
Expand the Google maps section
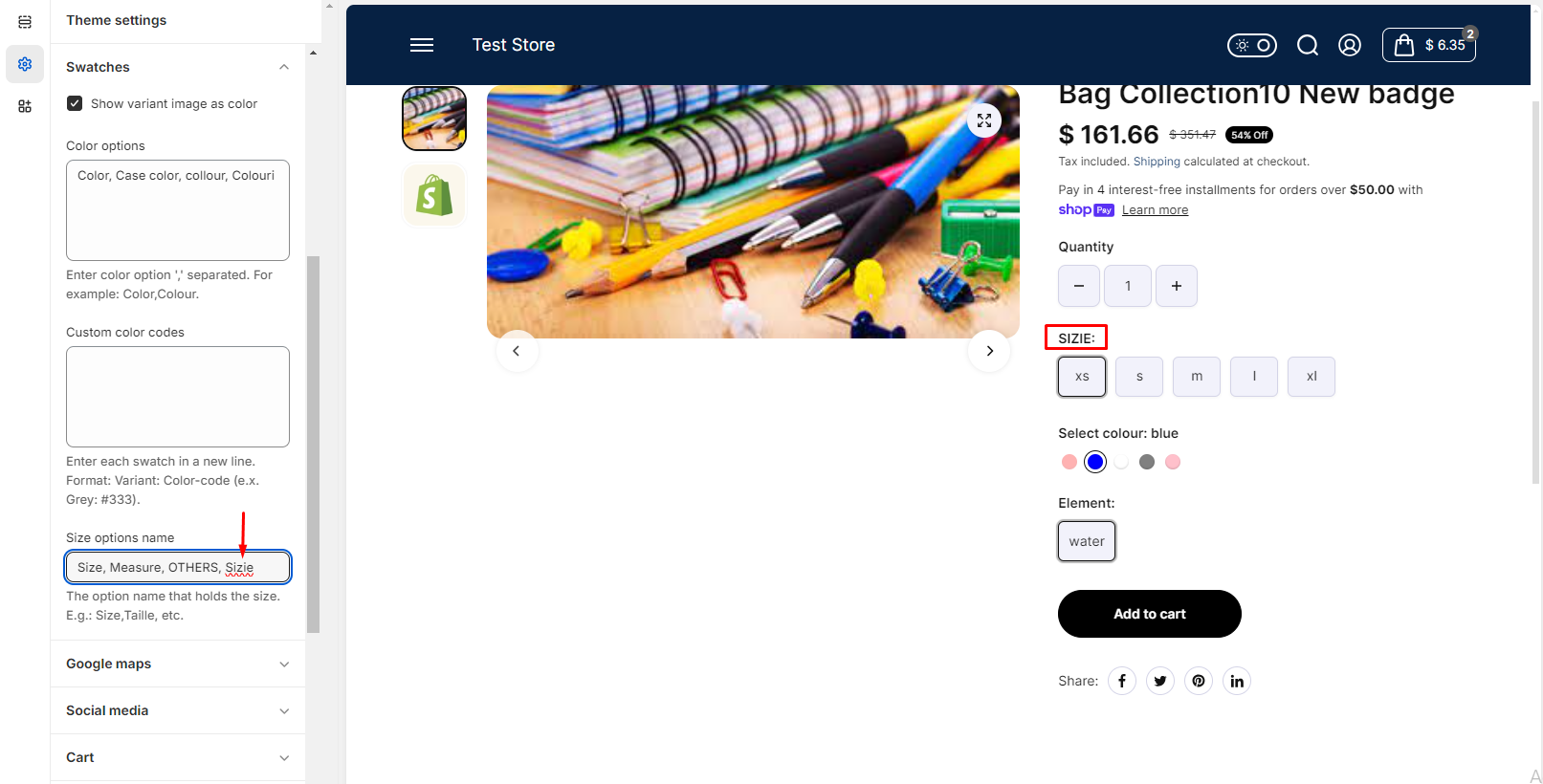click(178, 664)
